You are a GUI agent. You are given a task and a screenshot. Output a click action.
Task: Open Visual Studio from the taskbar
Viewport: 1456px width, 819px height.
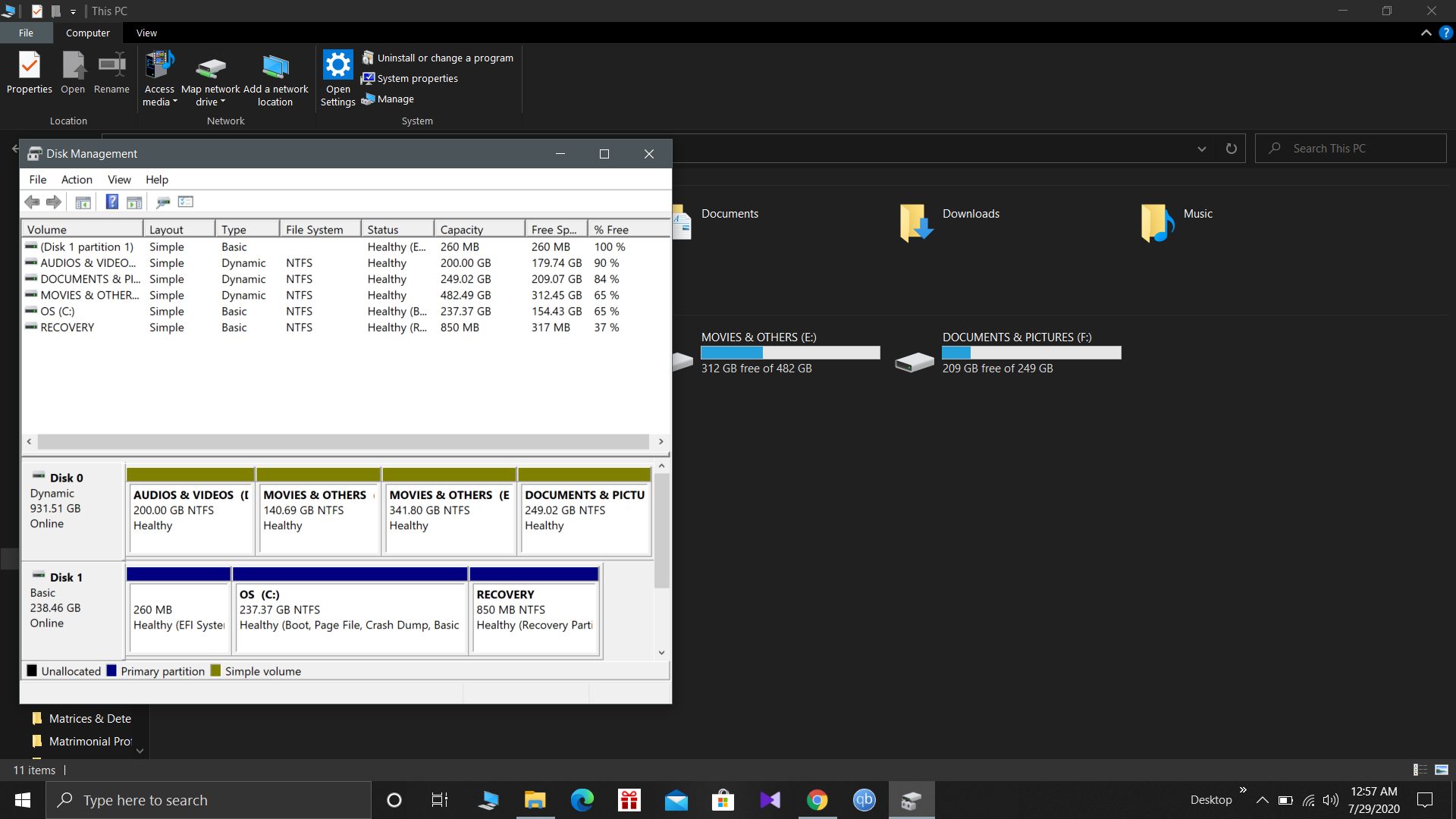click(x=770, y=800)
